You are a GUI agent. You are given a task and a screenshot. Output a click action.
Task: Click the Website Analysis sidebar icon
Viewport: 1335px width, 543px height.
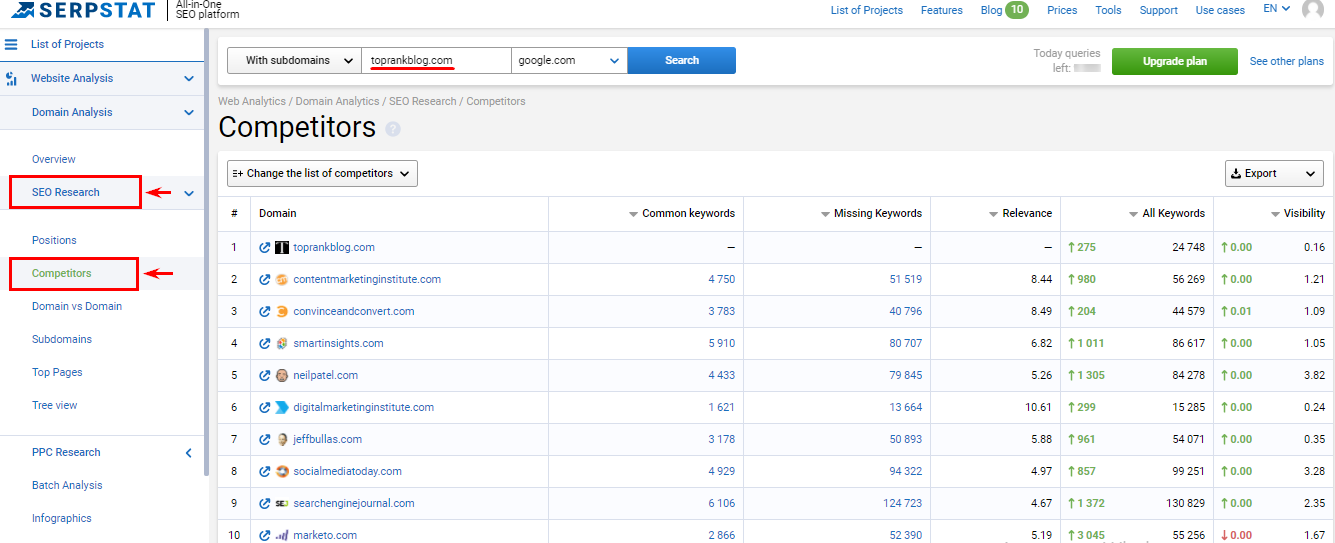(x=12, y=78)
